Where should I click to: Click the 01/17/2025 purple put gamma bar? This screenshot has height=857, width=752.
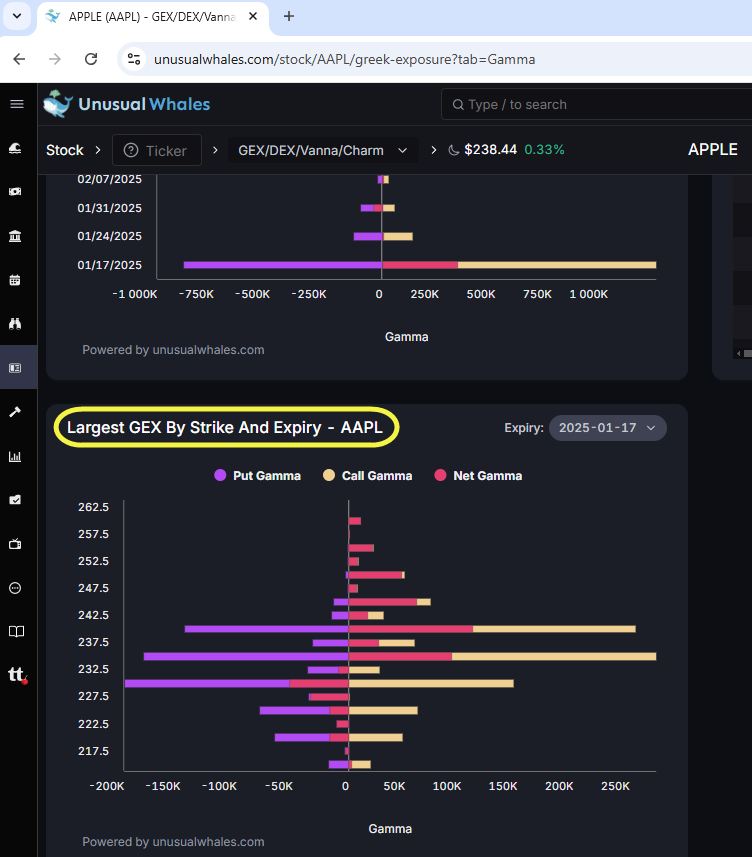point(283,265)
